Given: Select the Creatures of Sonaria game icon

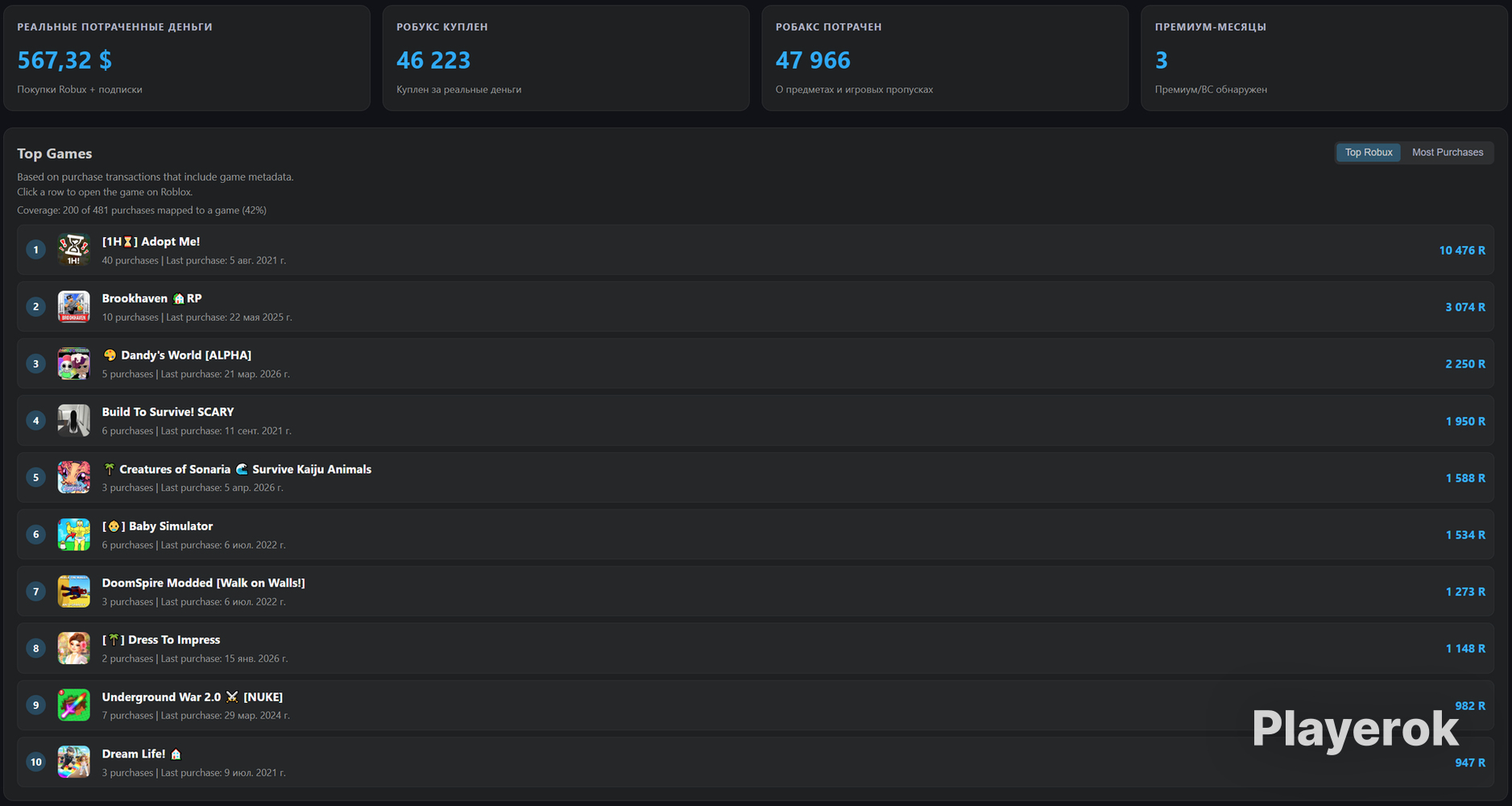Looking at the screenshot, I should click(x=73, y=477).
